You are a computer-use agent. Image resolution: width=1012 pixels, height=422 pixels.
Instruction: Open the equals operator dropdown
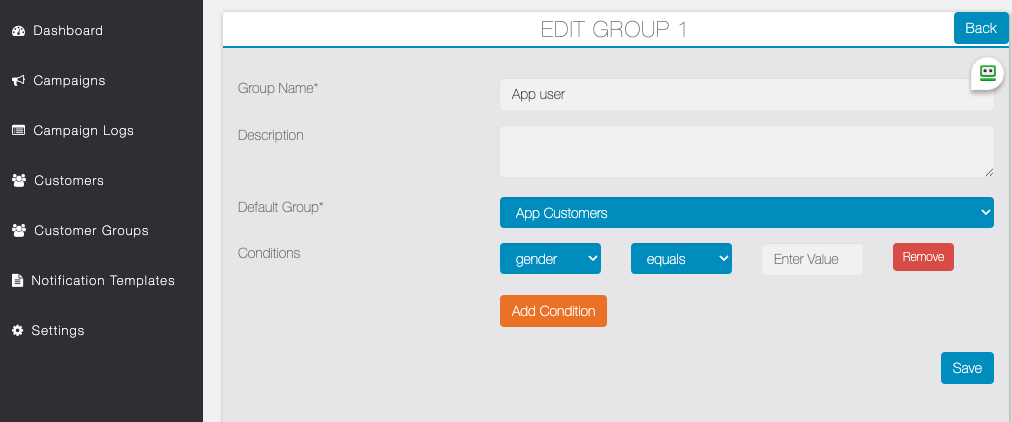click(x=682, y=259)
